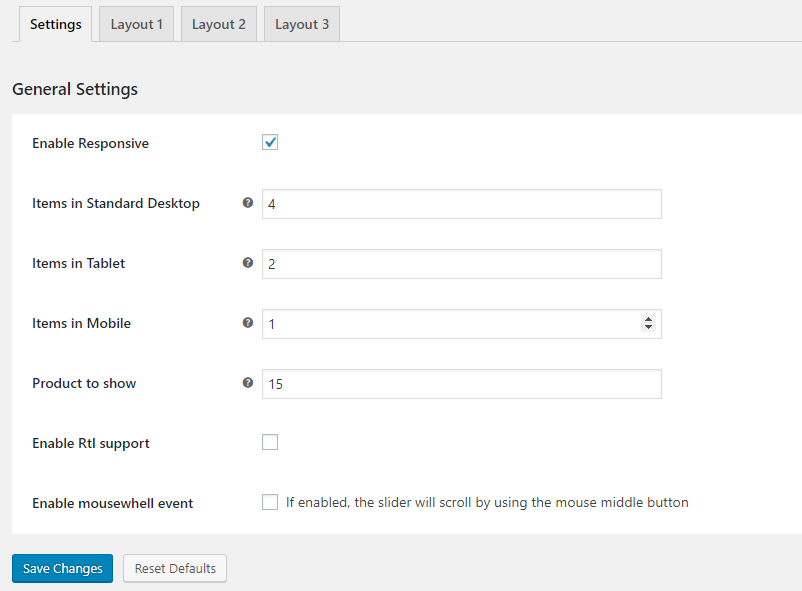This screenshot has width=802, height=591.
Task: Toggle the Enable mousewheel event checkbox
Action: tap(270, 502)
